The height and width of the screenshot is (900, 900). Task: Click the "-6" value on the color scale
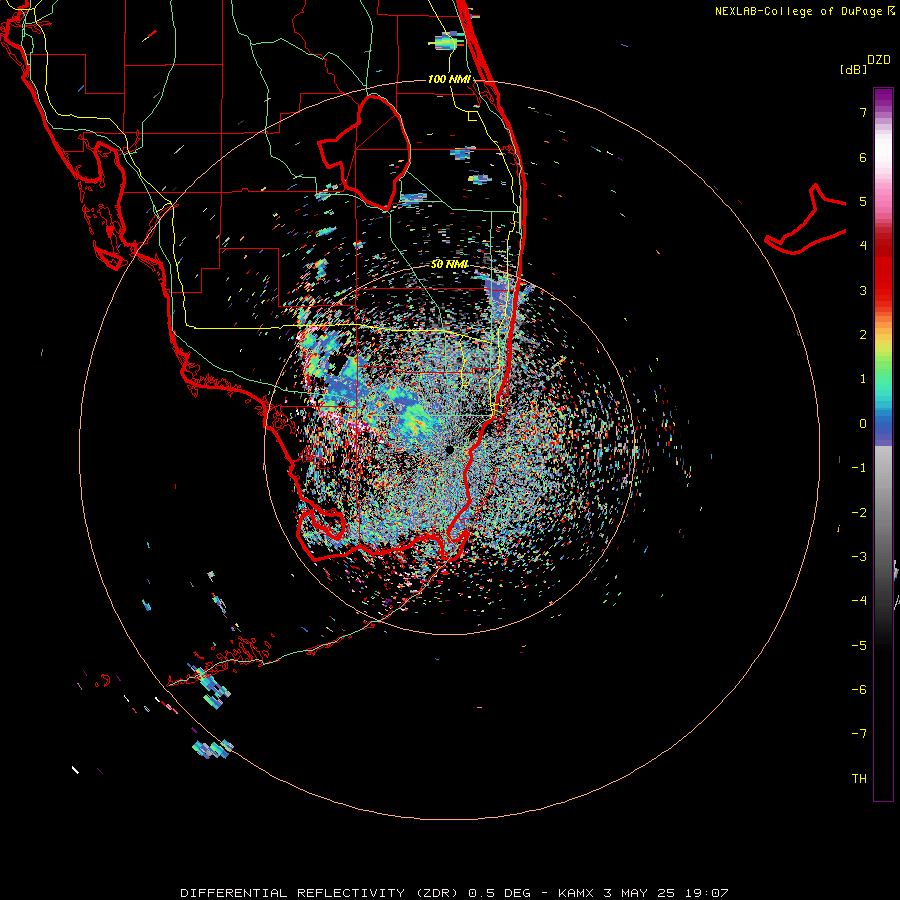pyautogui.click(x=859, y=690)
